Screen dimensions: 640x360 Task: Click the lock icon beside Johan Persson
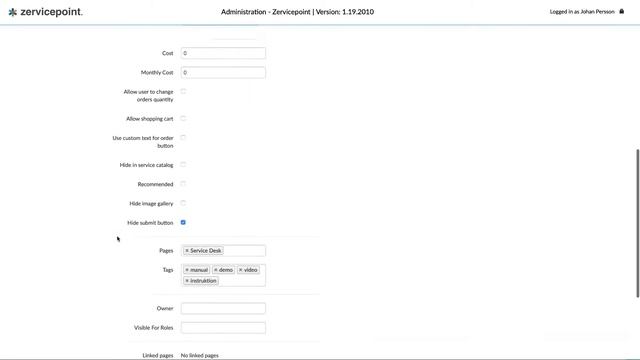click(622, 11)
